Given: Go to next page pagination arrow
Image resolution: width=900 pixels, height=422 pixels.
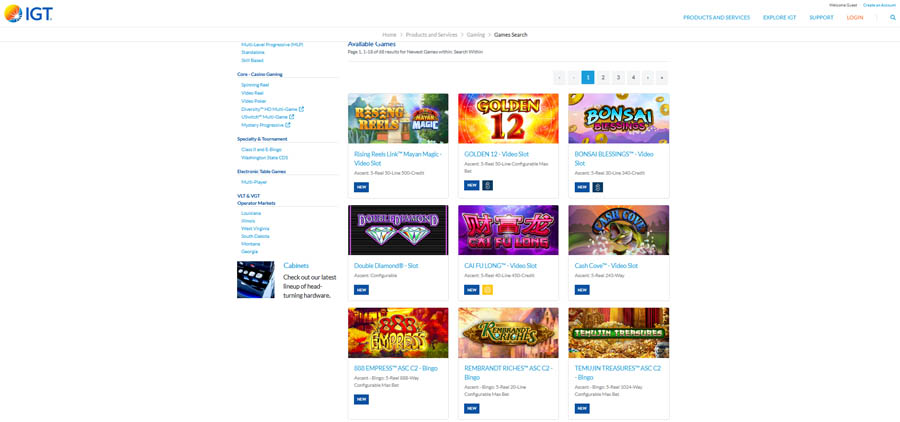Looking at the screenshot, I should 647,78.
